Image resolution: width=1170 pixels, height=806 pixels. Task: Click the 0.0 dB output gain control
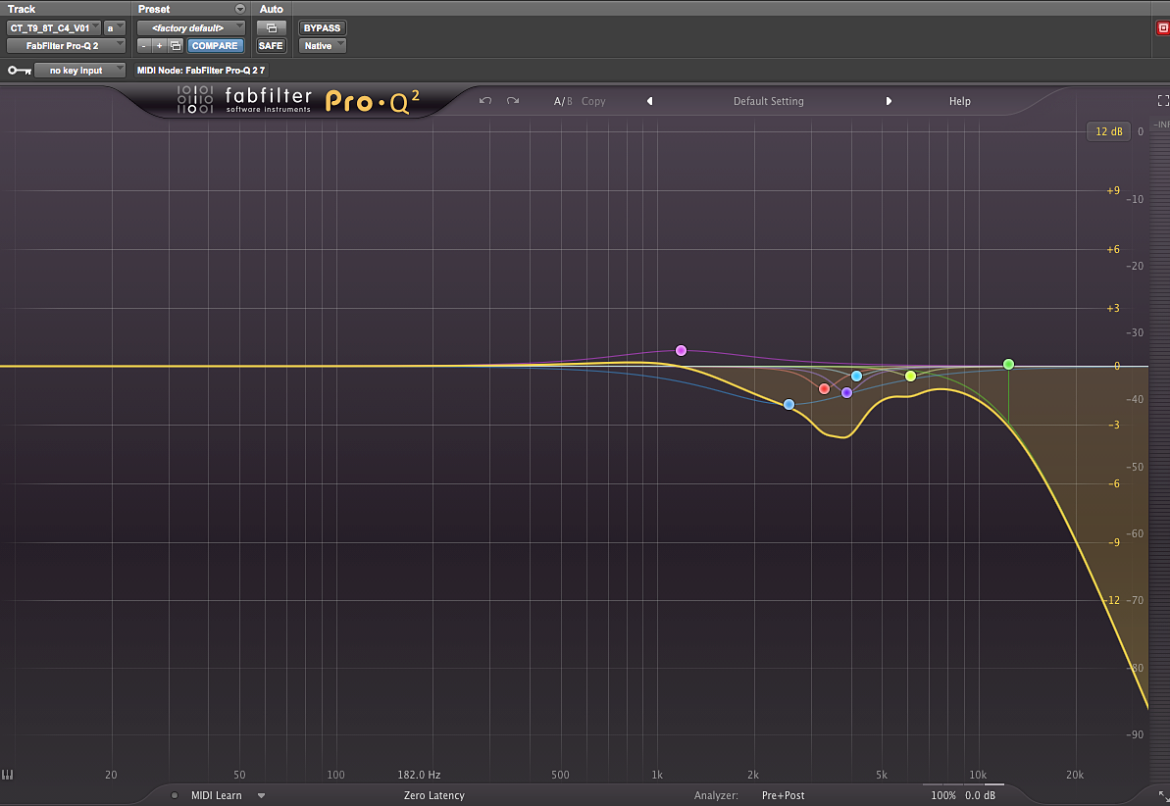click(980, 796)
